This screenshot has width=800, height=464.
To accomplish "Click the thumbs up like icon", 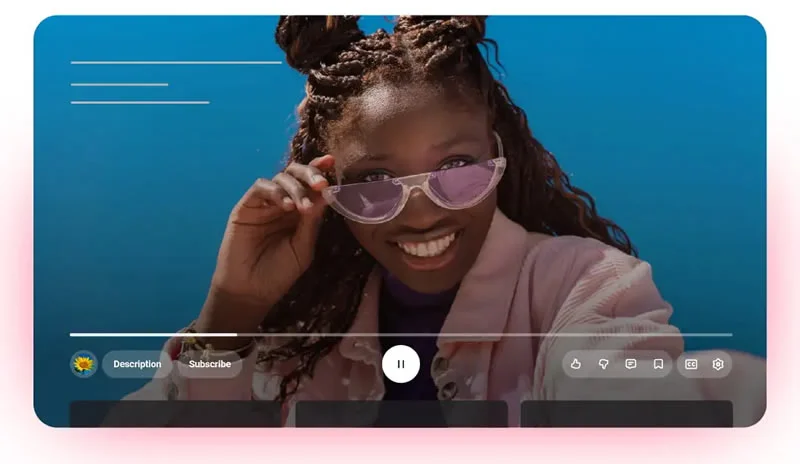I will click(576, 364).
